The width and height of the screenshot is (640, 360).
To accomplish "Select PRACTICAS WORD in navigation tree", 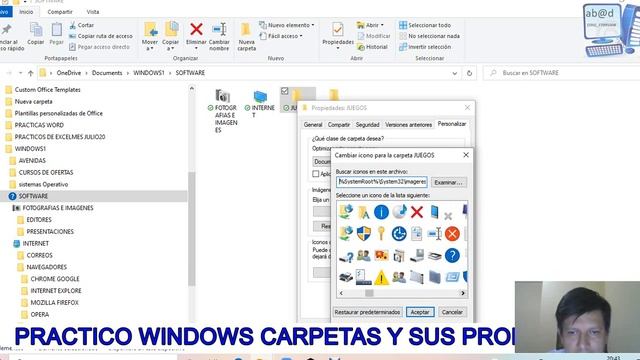I will [39, 125].
